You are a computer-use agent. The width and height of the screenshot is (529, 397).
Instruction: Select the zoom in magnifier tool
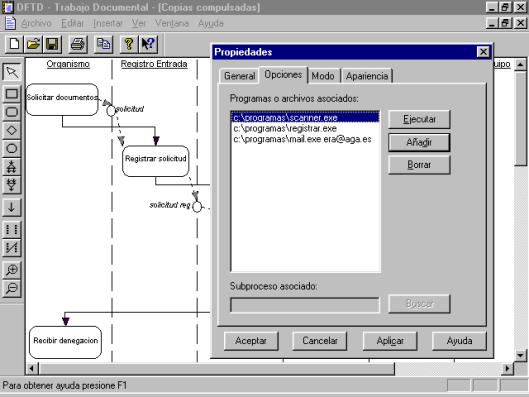pos(12,270)
